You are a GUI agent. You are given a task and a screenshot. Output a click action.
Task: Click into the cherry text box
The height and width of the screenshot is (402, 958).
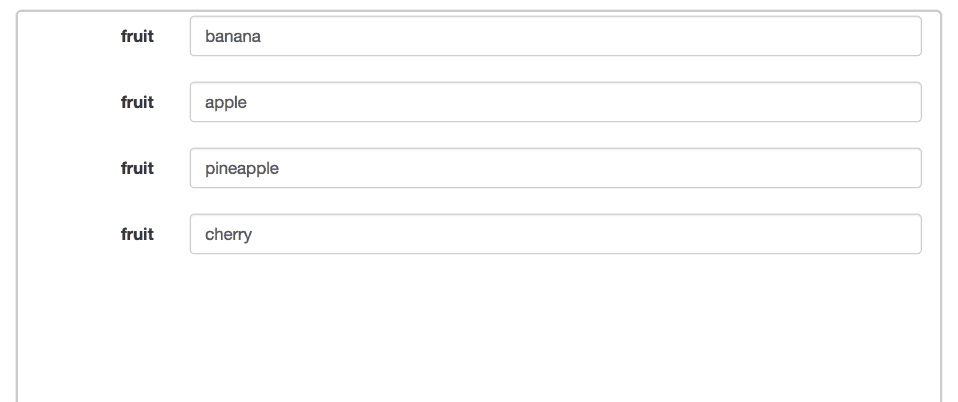point(555,234)
